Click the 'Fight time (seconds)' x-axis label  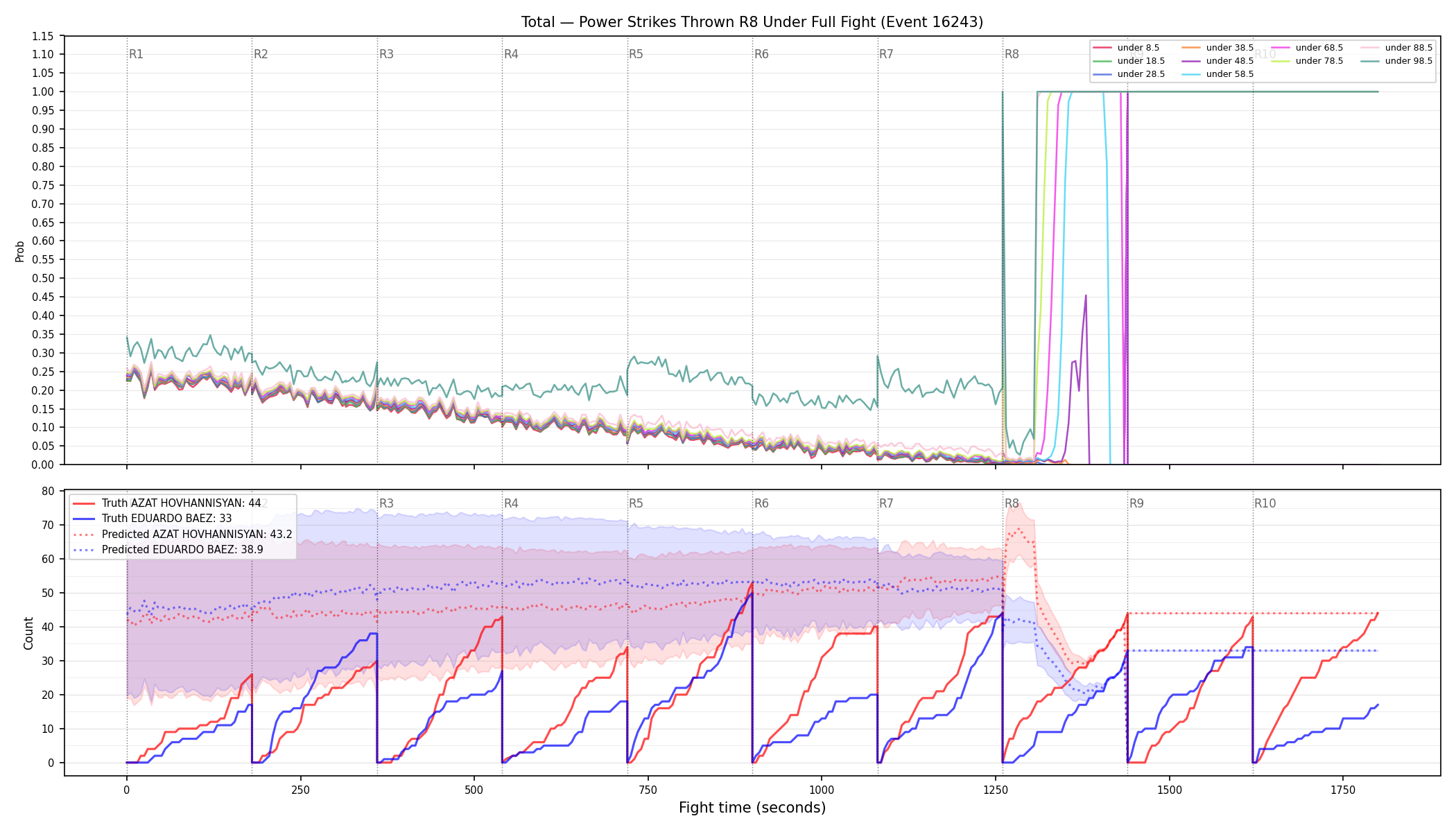[752, 808]
